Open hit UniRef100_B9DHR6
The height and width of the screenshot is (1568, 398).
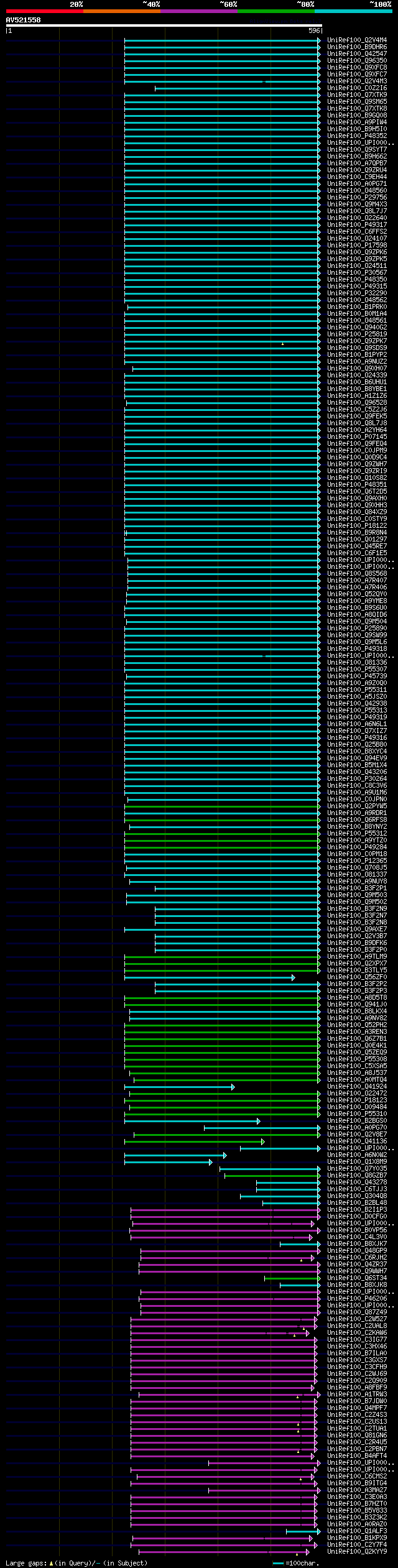tap(357, 47)
